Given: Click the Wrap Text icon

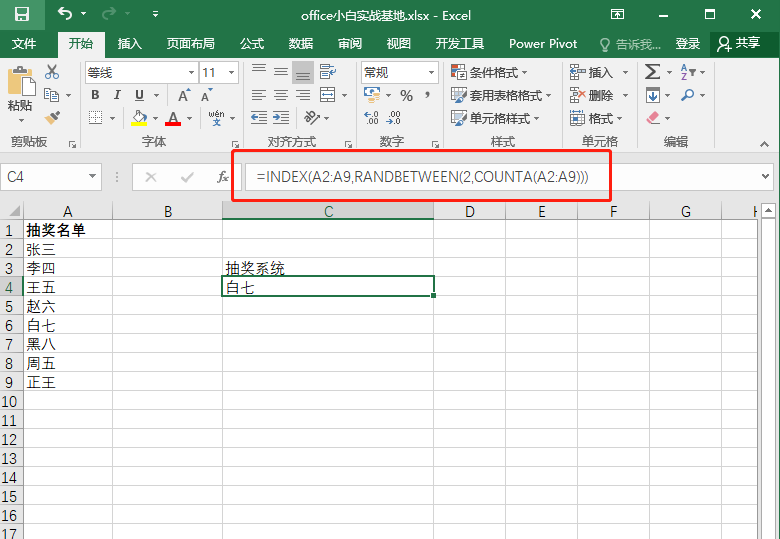Looking at the screenshot, I should pyautogui.click(x=328, y=72).
